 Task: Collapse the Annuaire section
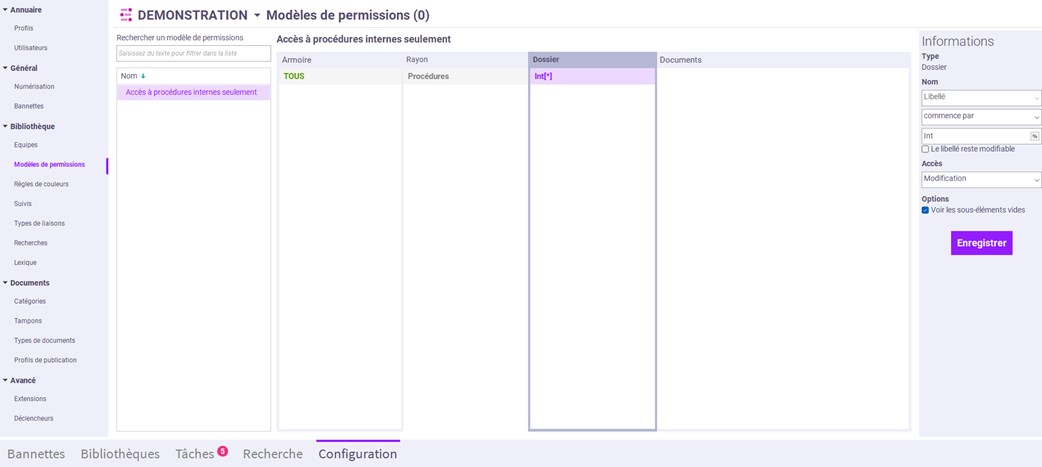(x=5, y=10)
